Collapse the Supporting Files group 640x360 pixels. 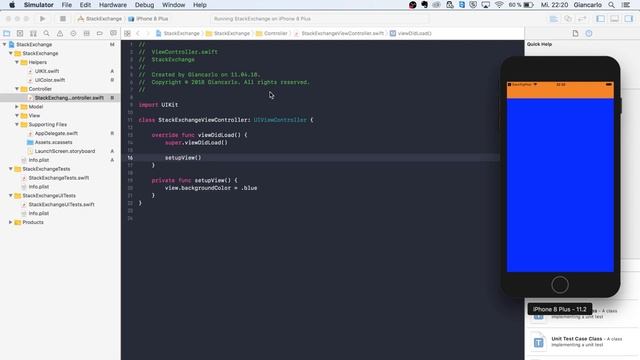tap(17, 124)
